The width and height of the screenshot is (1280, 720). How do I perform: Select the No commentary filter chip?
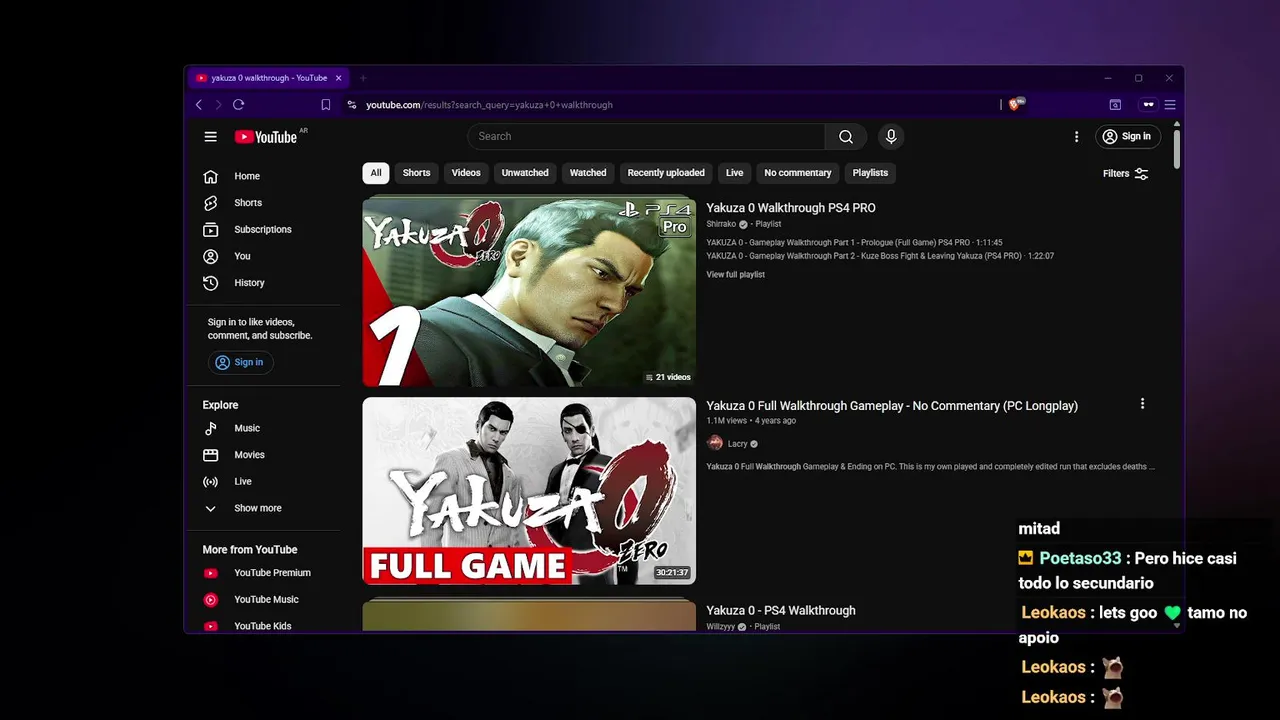coord(798,173)
